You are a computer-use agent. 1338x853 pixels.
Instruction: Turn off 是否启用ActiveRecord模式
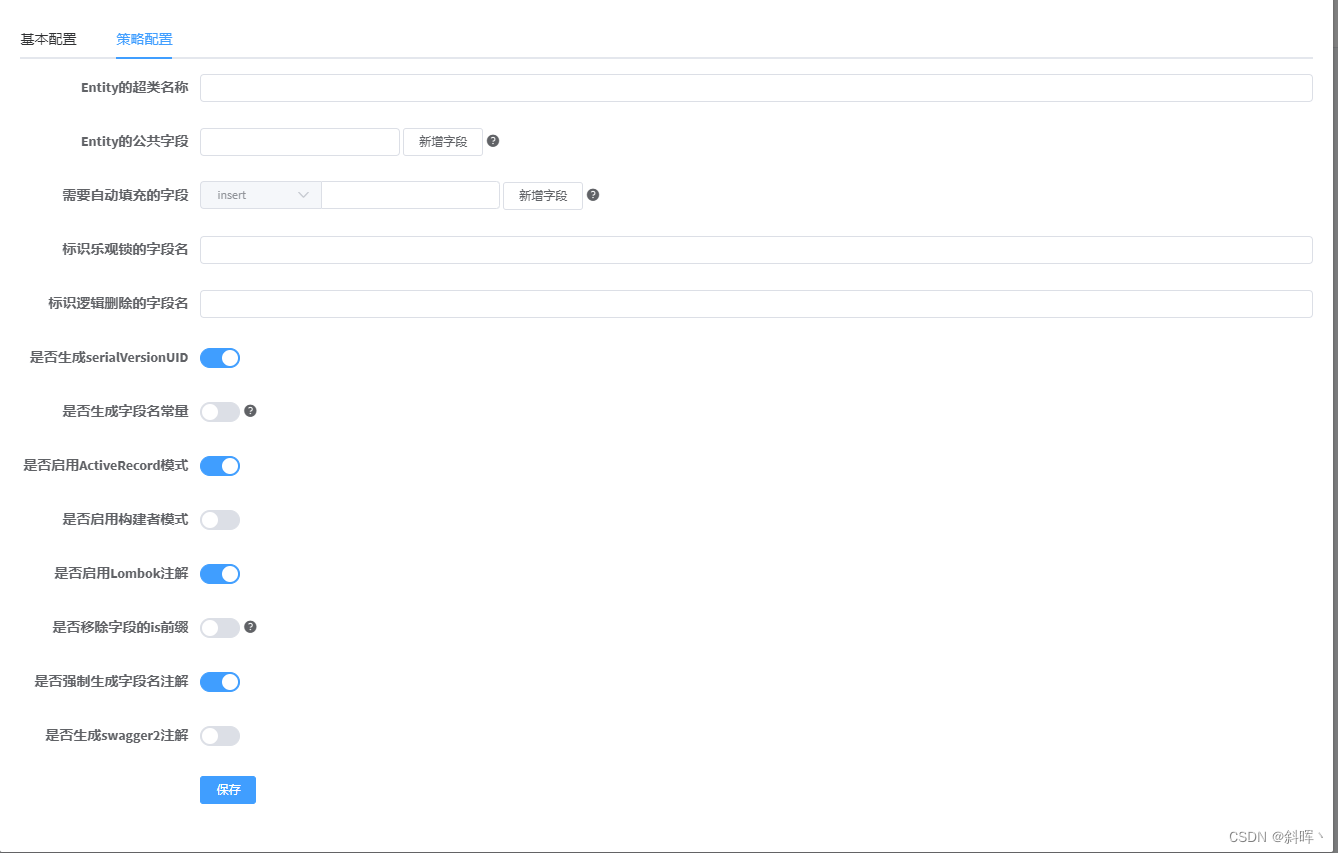point(219,465)
